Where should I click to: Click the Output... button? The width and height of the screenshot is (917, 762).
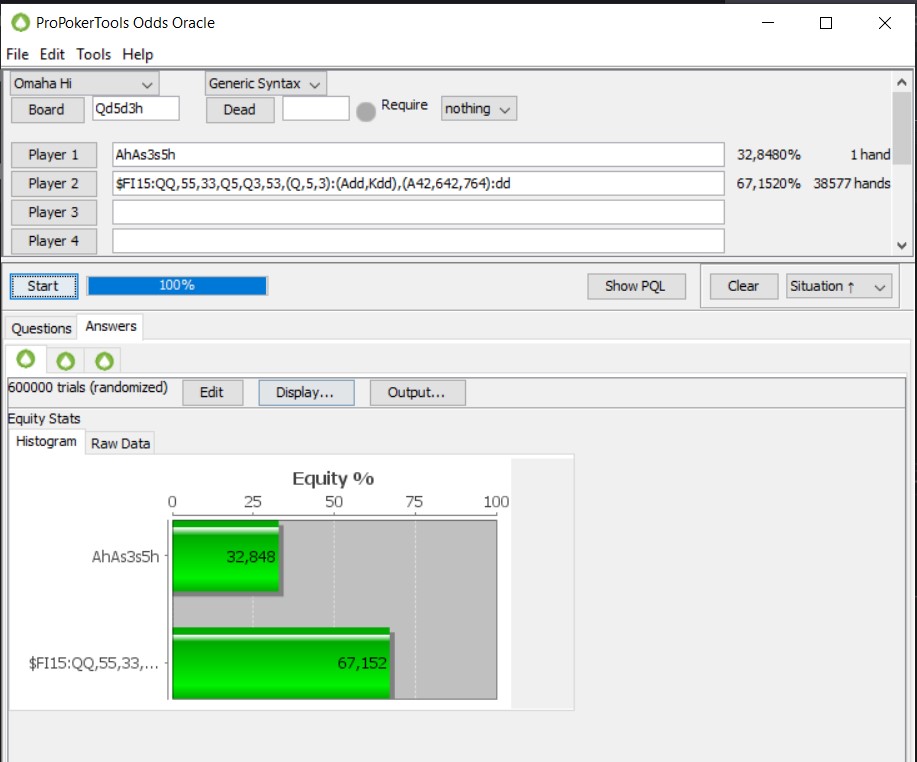[418, 392]
